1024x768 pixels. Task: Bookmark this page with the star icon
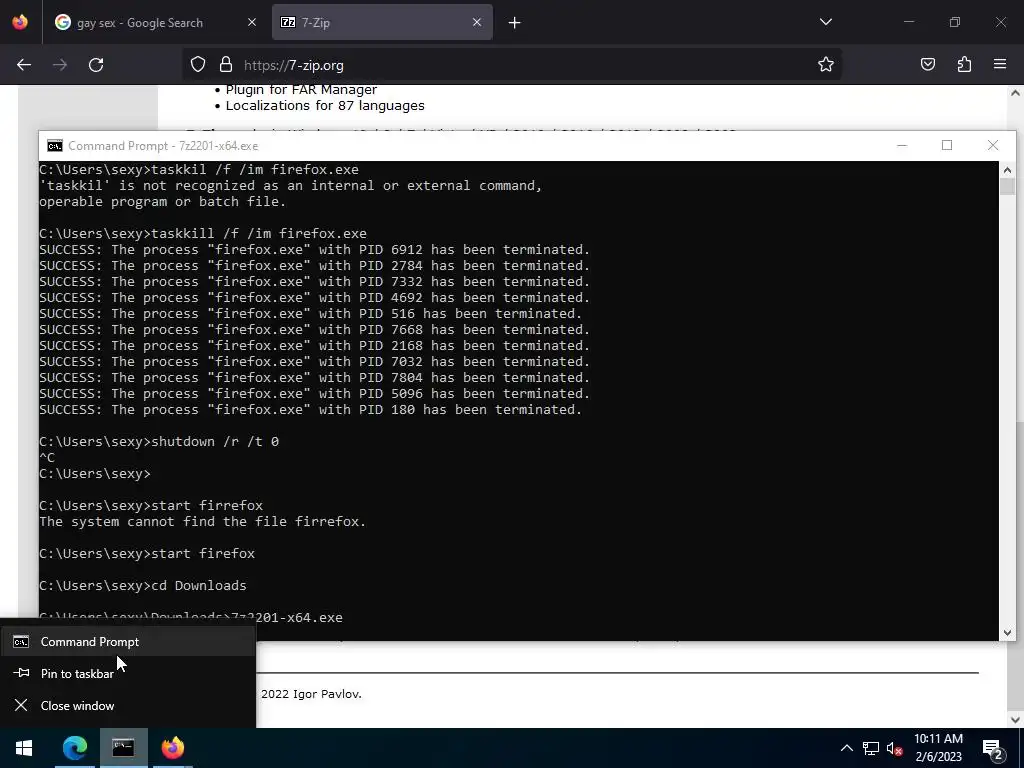[x=825, y=64]
